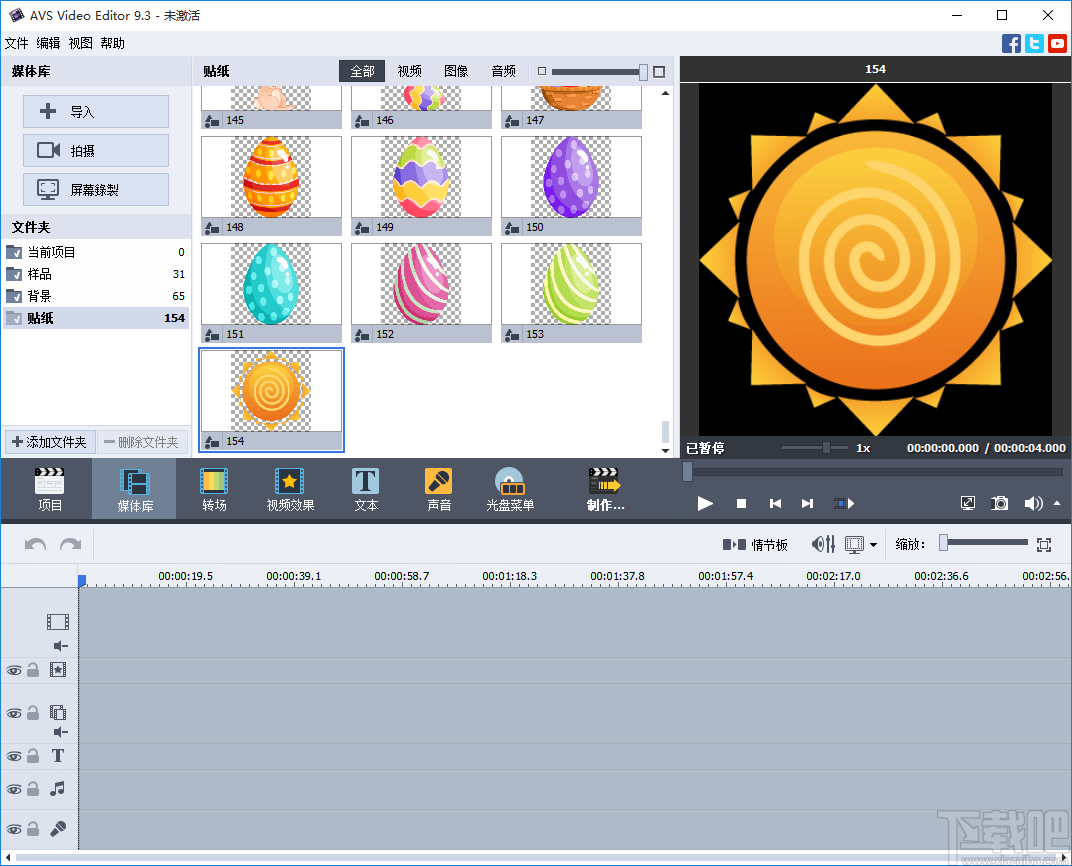Toggle visibility of voice track

click(14, 830)
